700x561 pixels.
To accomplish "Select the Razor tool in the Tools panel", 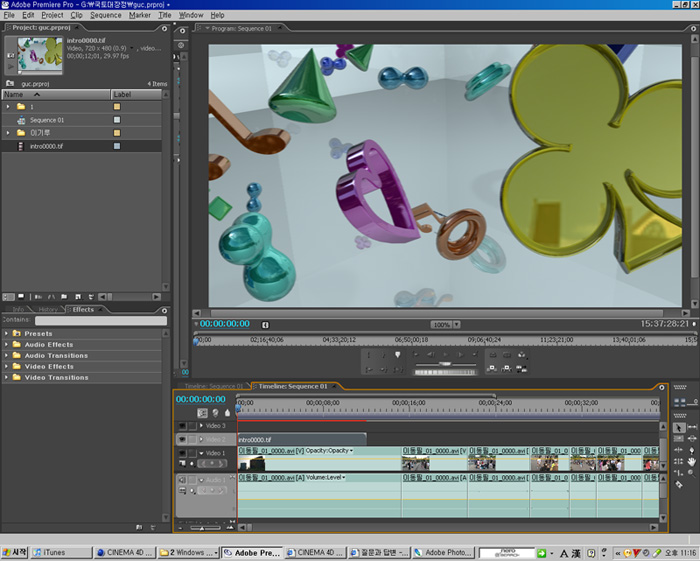I will coord(679,485).
